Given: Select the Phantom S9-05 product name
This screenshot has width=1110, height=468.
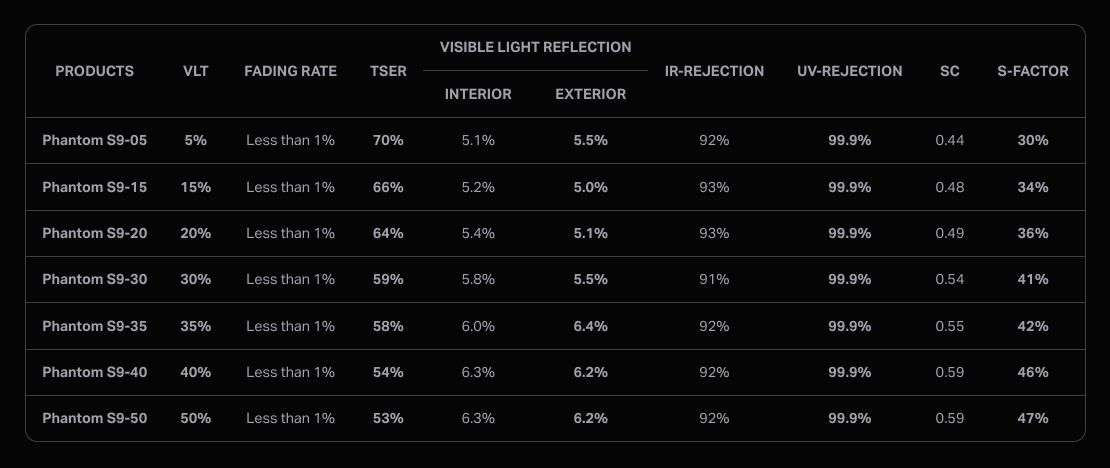Looking at the screenshot, I should pyautogui.click(x=95, y=140).
